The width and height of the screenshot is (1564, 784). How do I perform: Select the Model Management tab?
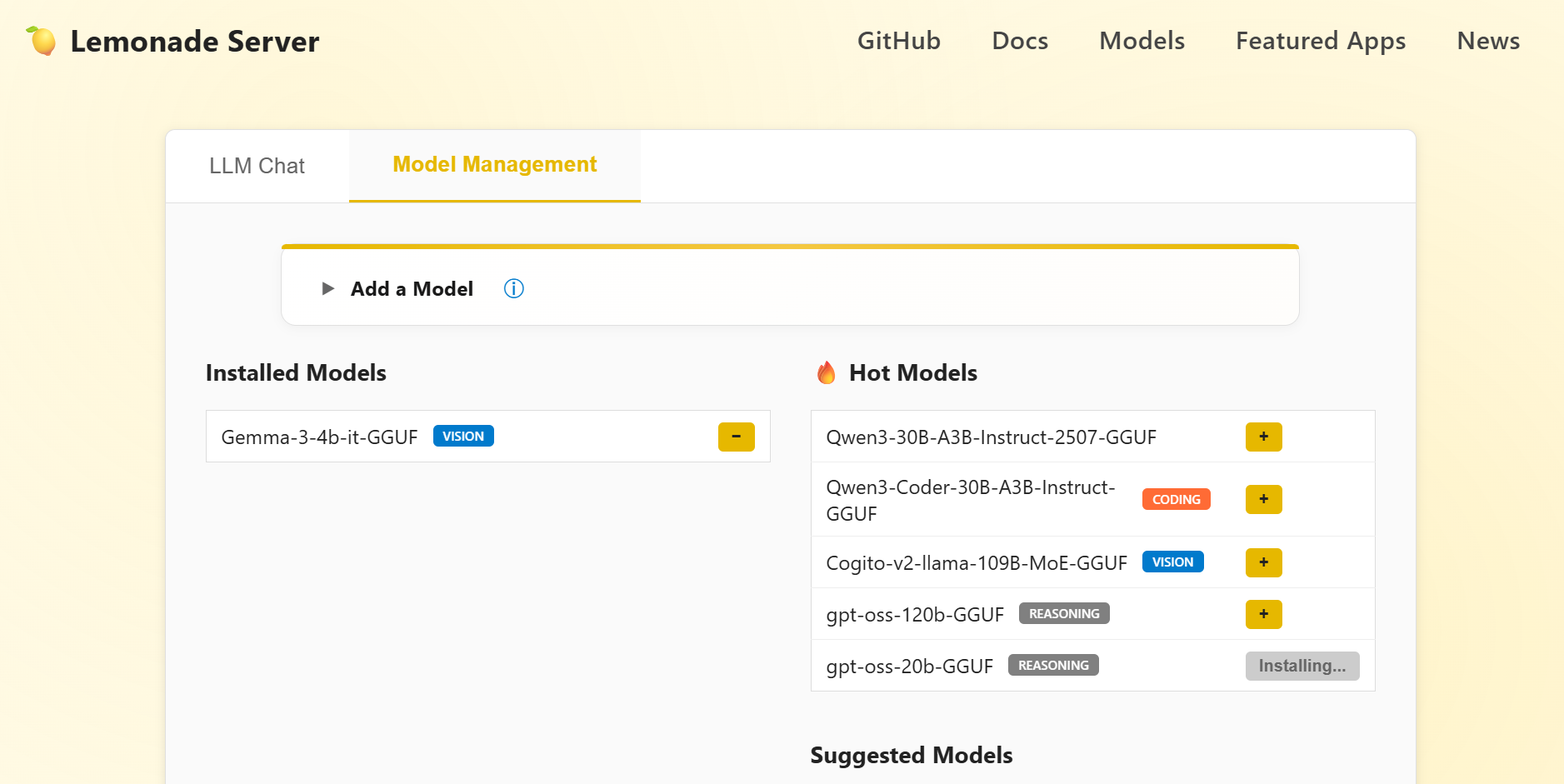(494, 165)
